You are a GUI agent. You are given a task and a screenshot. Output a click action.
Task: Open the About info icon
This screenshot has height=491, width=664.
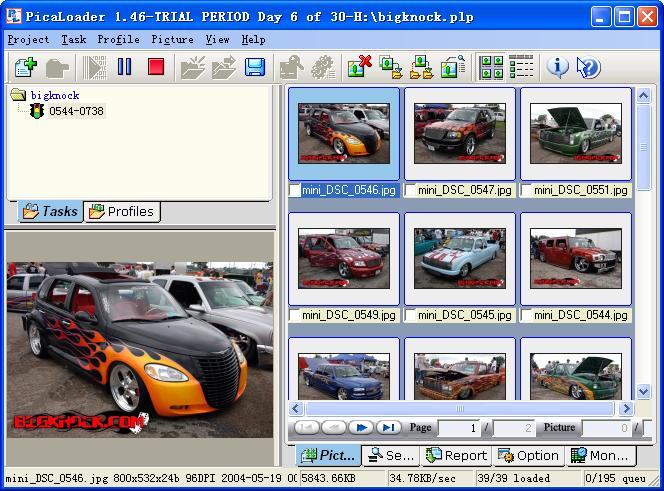(558, 68)
